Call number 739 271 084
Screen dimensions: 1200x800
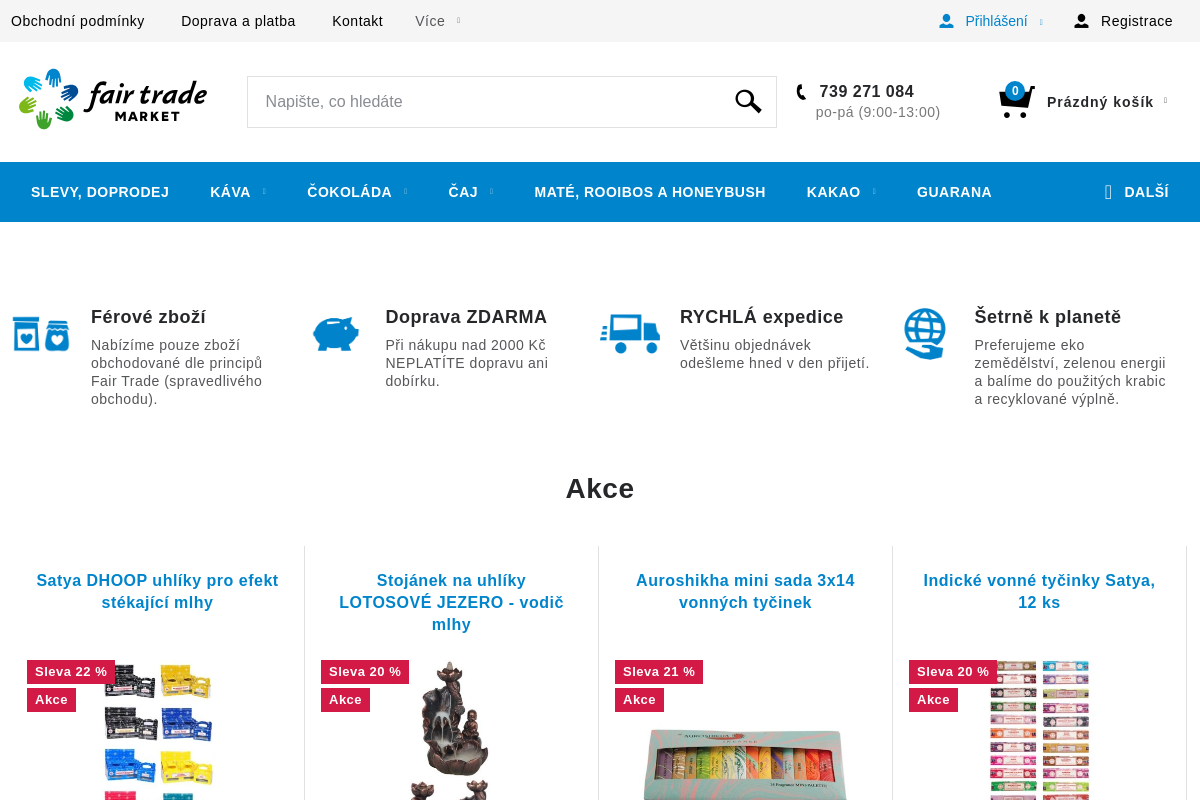tap(866, 92)
